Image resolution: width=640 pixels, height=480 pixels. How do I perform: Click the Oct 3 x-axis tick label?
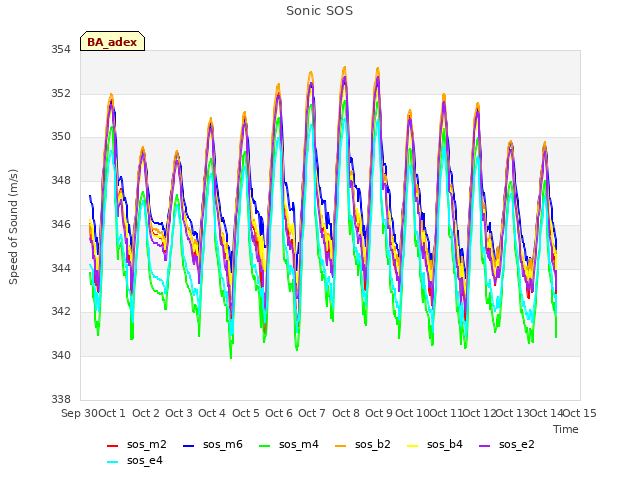(179, 413)
